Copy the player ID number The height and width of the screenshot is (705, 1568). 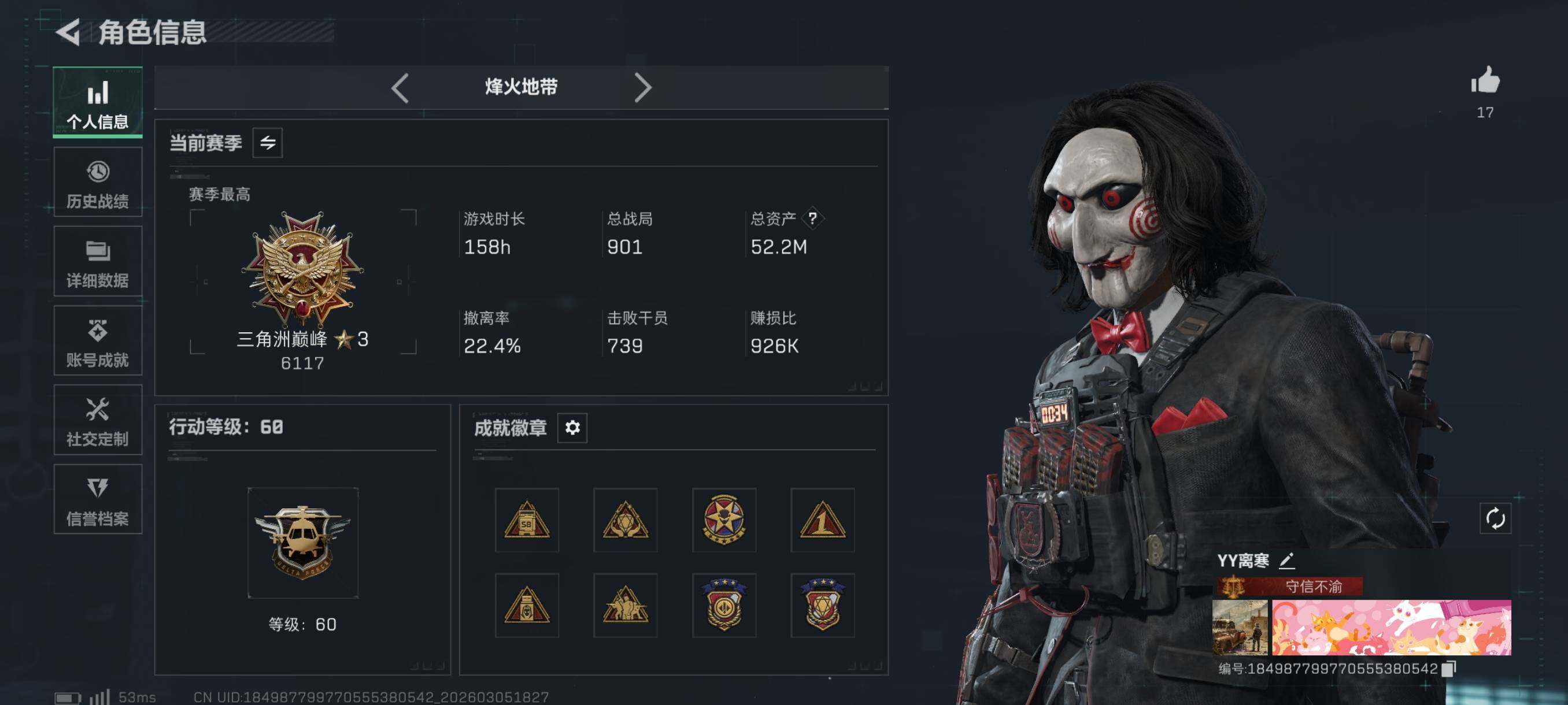[x=1449, y=669]
